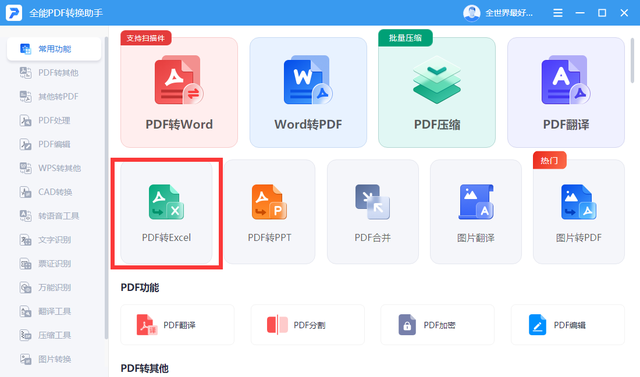
Task: Open WPS转其他 sidebar category
Action: 54,168
